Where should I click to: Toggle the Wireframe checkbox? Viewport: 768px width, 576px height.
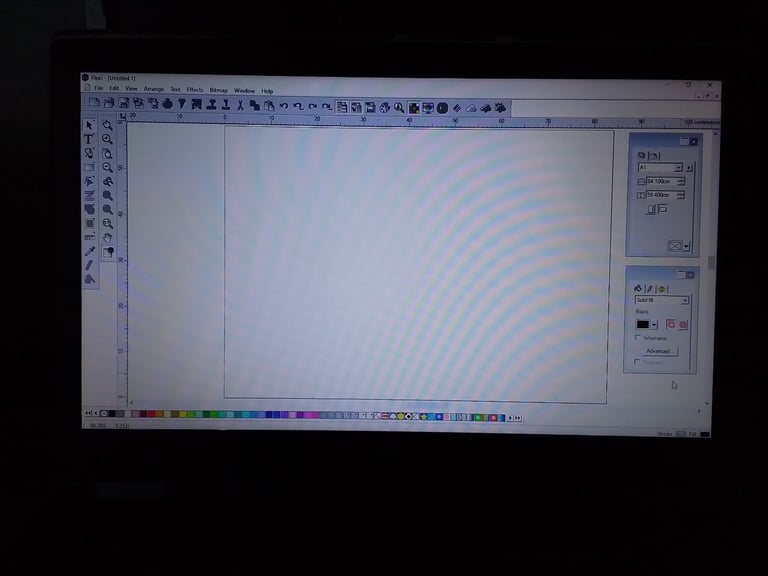(638, 337)
